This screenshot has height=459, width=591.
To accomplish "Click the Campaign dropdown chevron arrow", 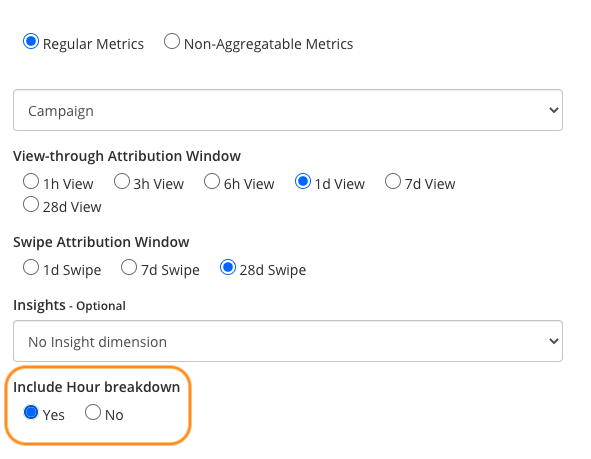I will [553, 110].
